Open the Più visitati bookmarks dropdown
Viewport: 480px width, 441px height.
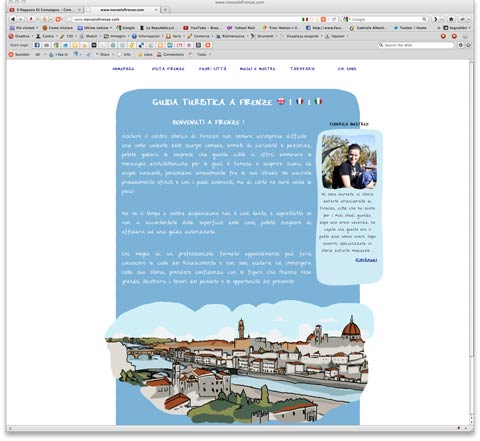point(24,28)
